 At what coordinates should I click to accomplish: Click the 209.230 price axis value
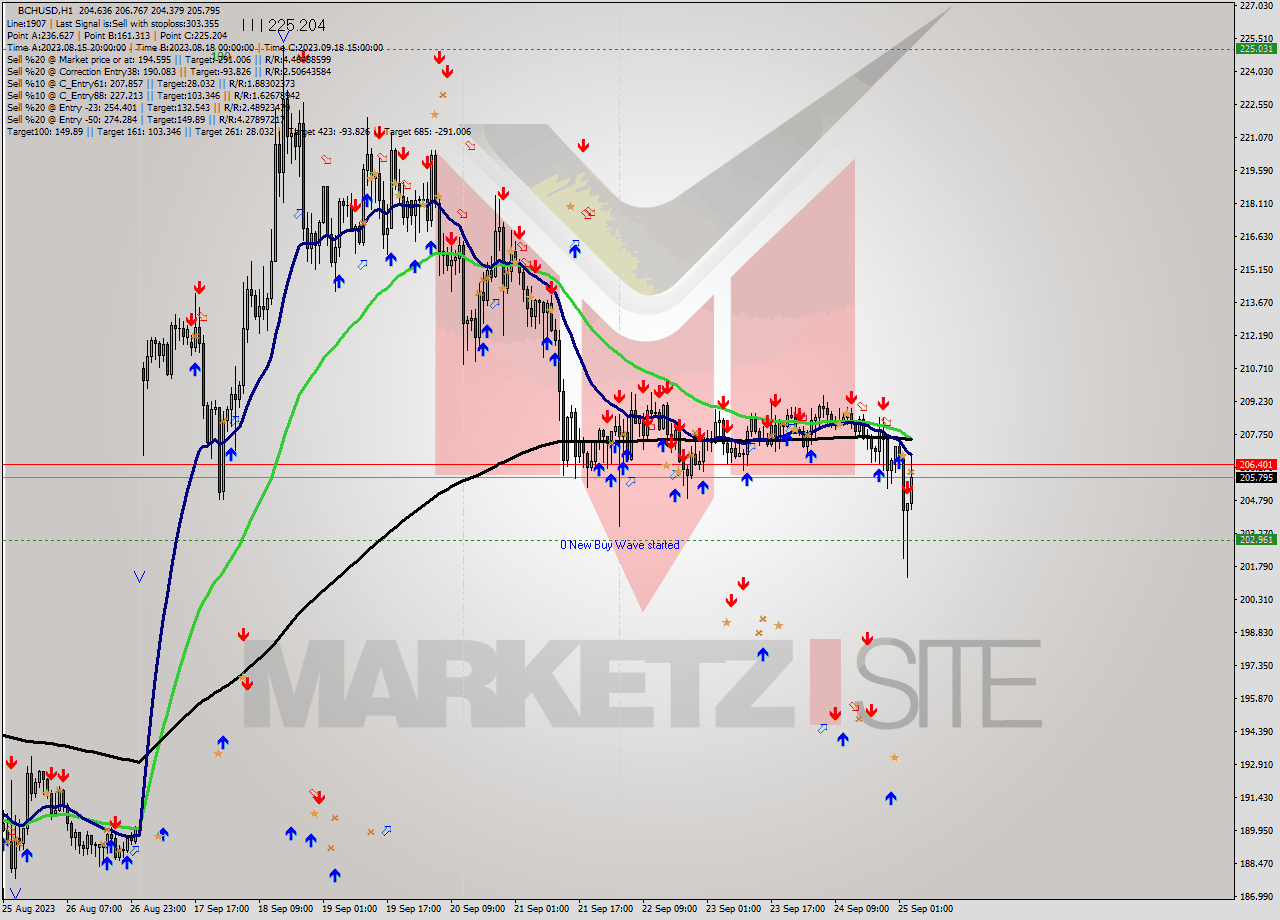[x=1256, y=401]
